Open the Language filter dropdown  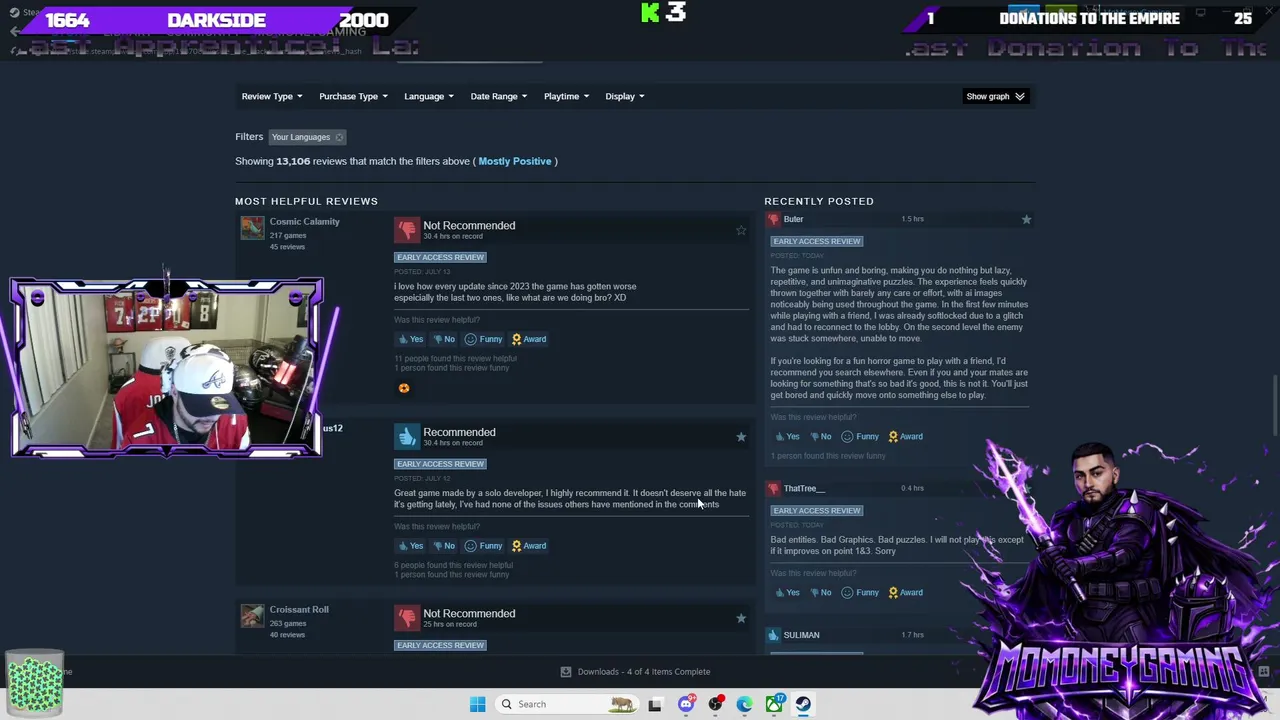point(428,96)
